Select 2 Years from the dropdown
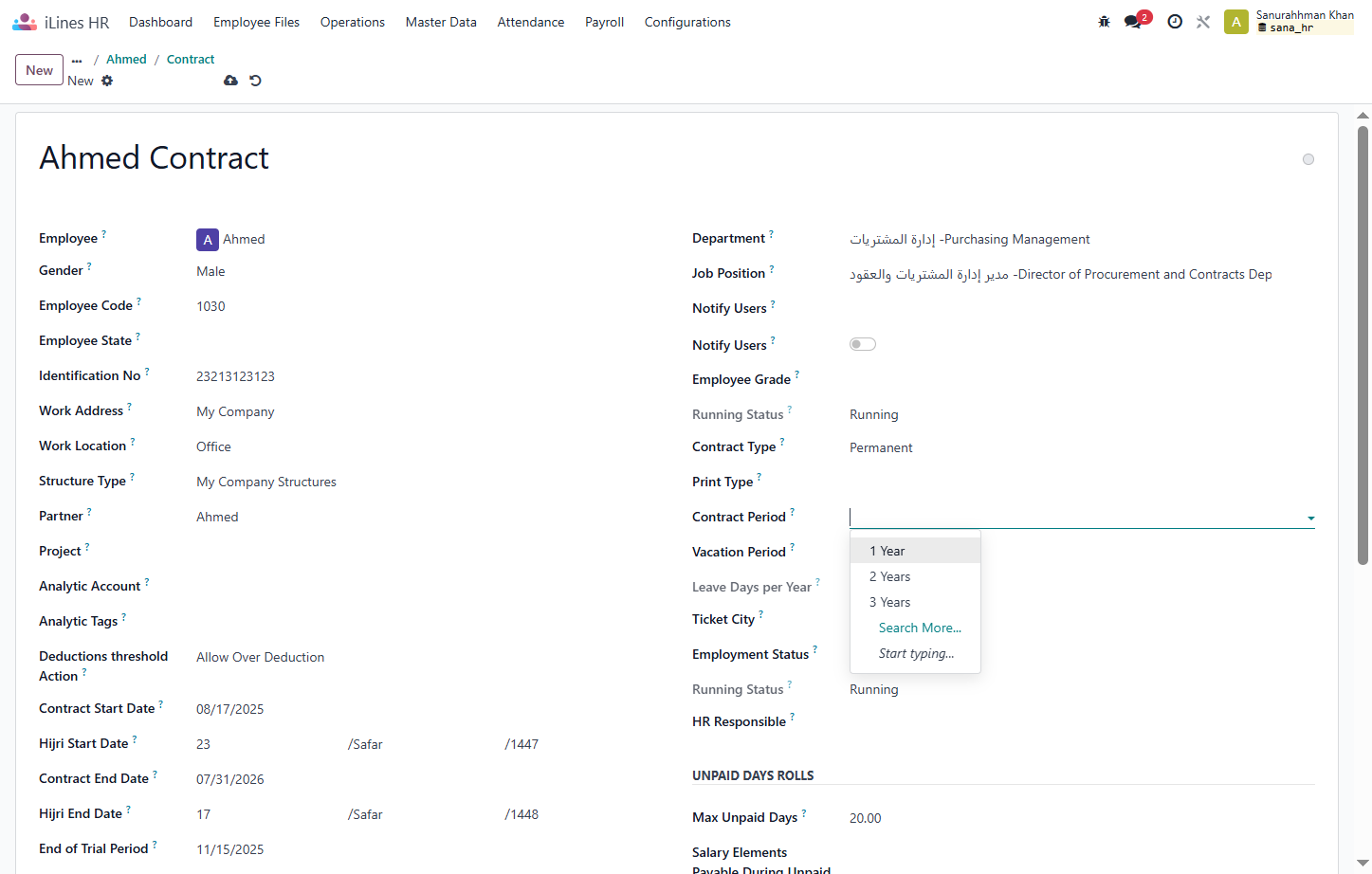 915,576
